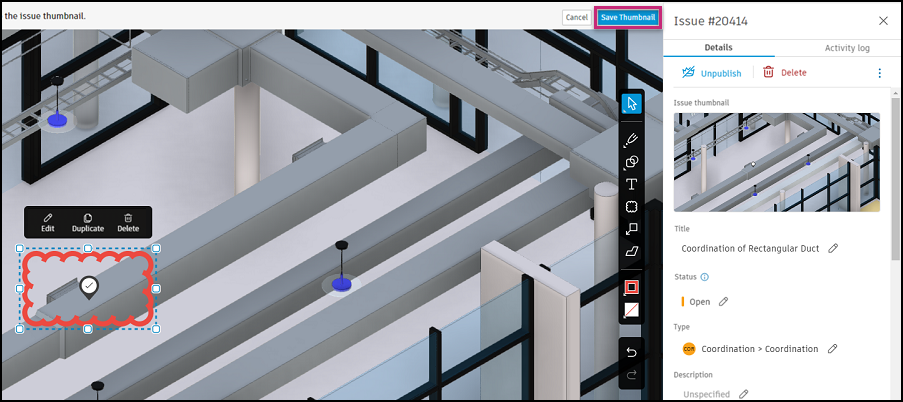Unpublish issue #20414
This screenshot has height=402, width=903.
(712, 73)
